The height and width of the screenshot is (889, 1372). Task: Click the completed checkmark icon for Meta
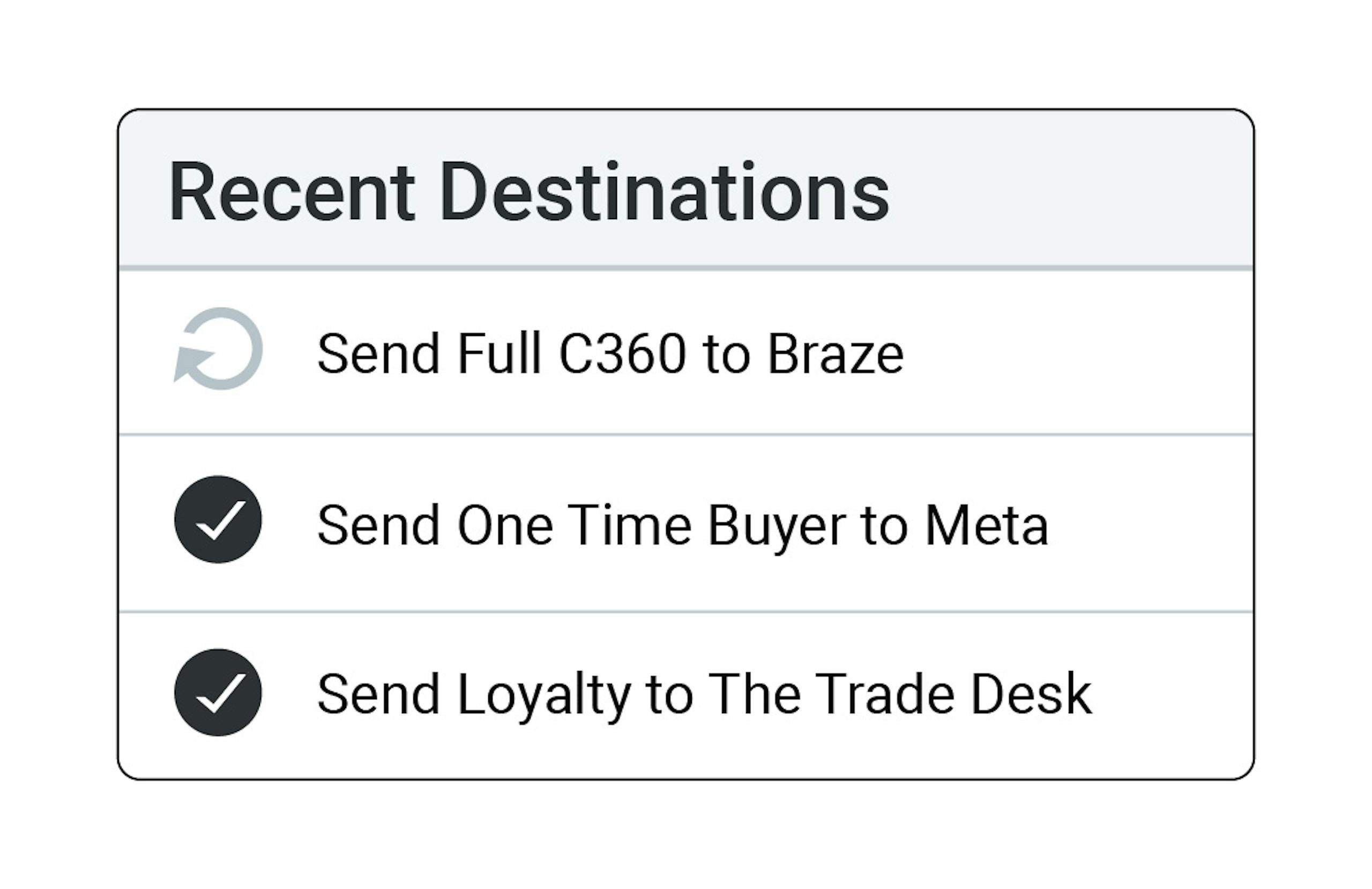pos(218,519)
